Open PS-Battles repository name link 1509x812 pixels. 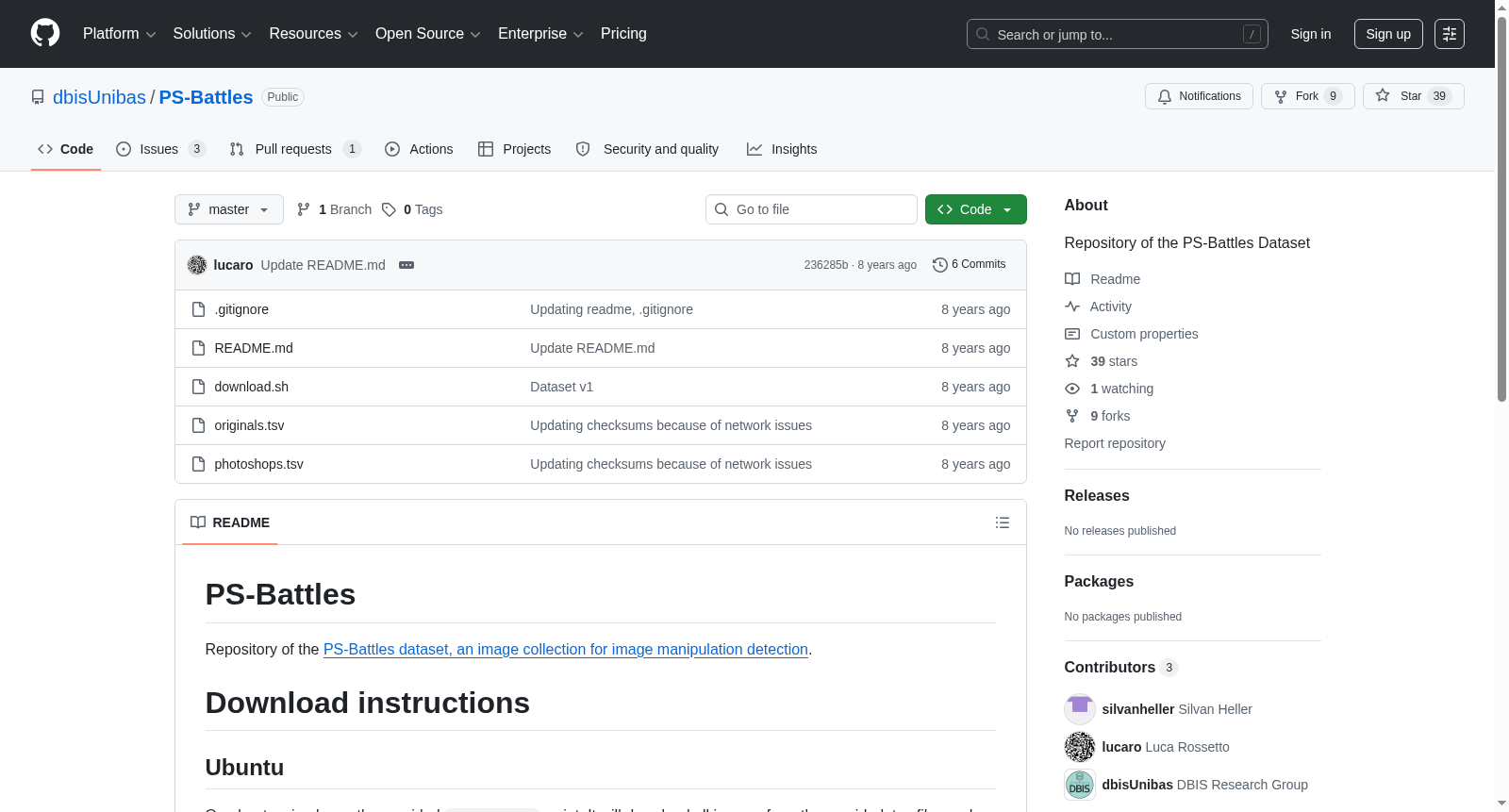206,97
